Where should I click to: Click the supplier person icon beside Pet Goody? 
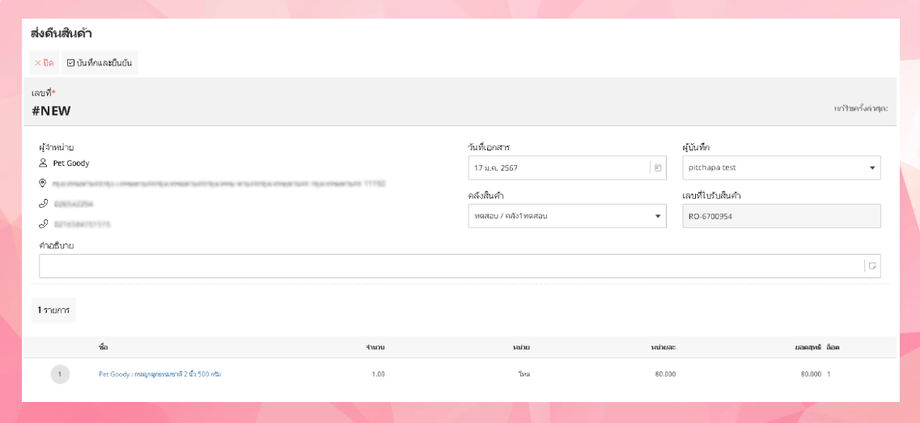(x=43, y=163)
